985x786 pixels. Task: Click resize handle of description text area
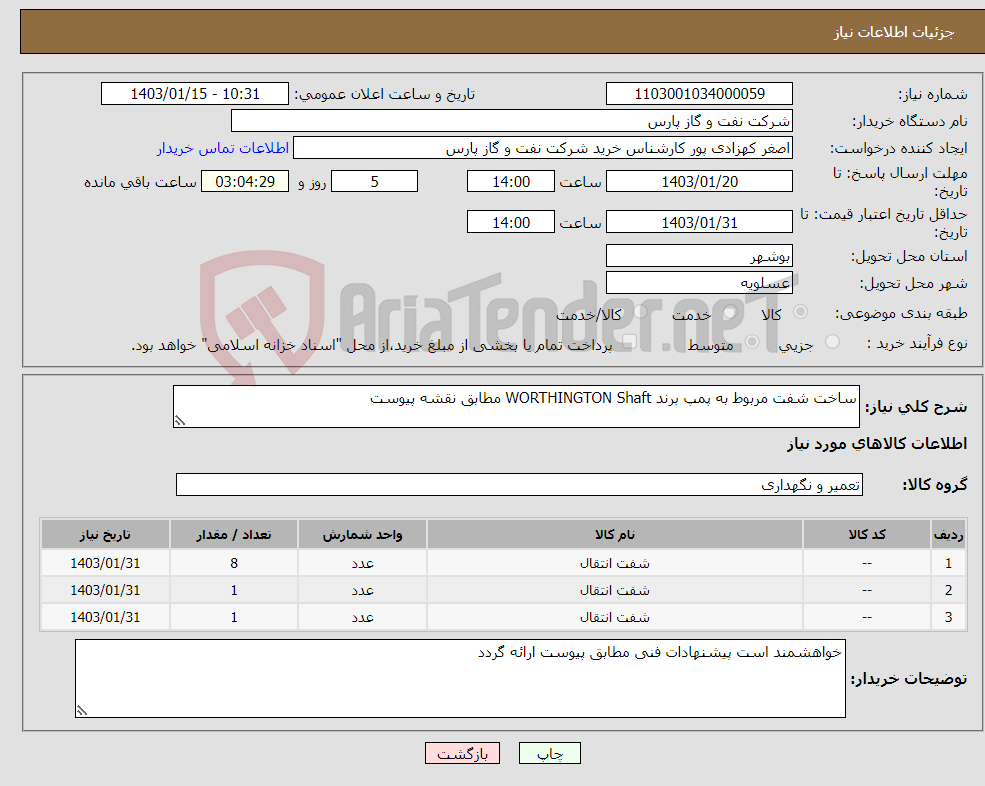point(180,421)
